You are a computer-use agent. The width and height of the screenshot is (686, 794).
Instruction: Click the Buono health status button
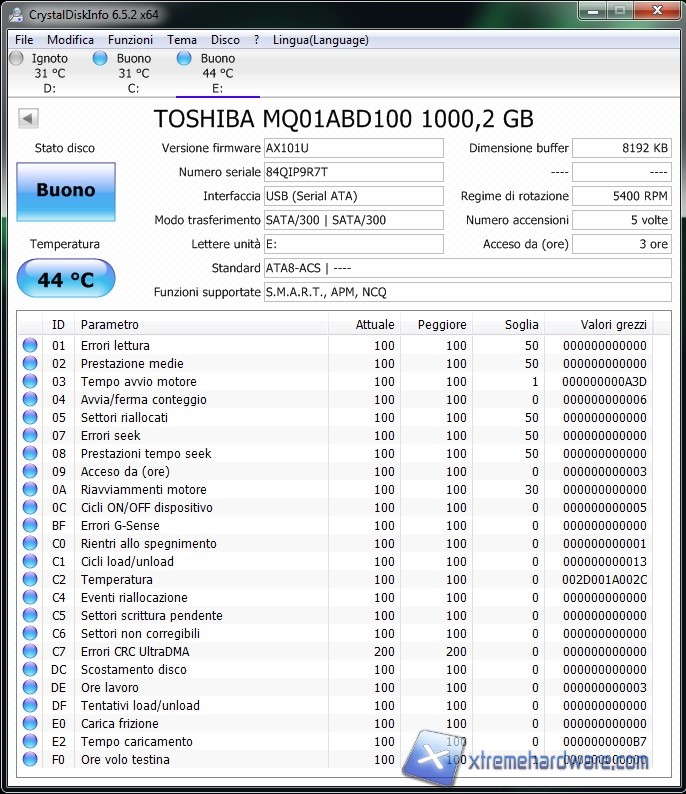click(66, 190)
